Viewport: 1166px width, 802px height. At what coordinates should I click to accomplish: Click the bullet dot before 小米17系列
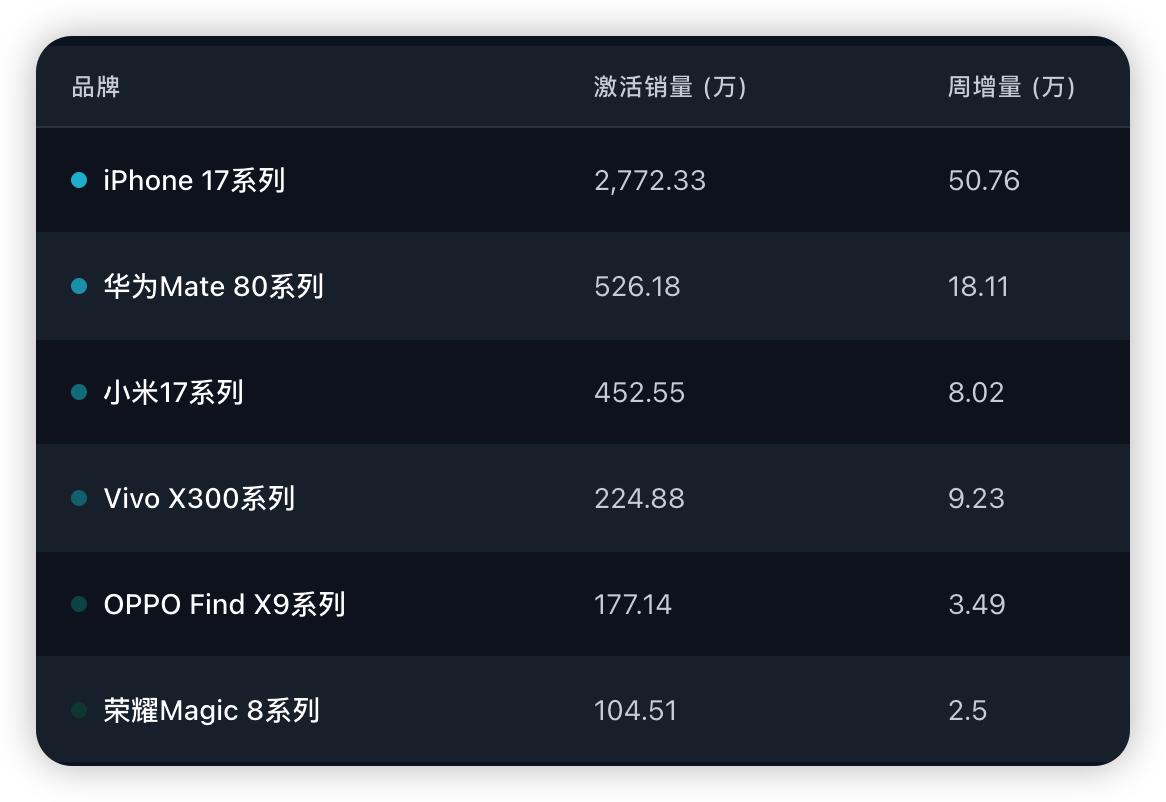(x=80, y=393)
